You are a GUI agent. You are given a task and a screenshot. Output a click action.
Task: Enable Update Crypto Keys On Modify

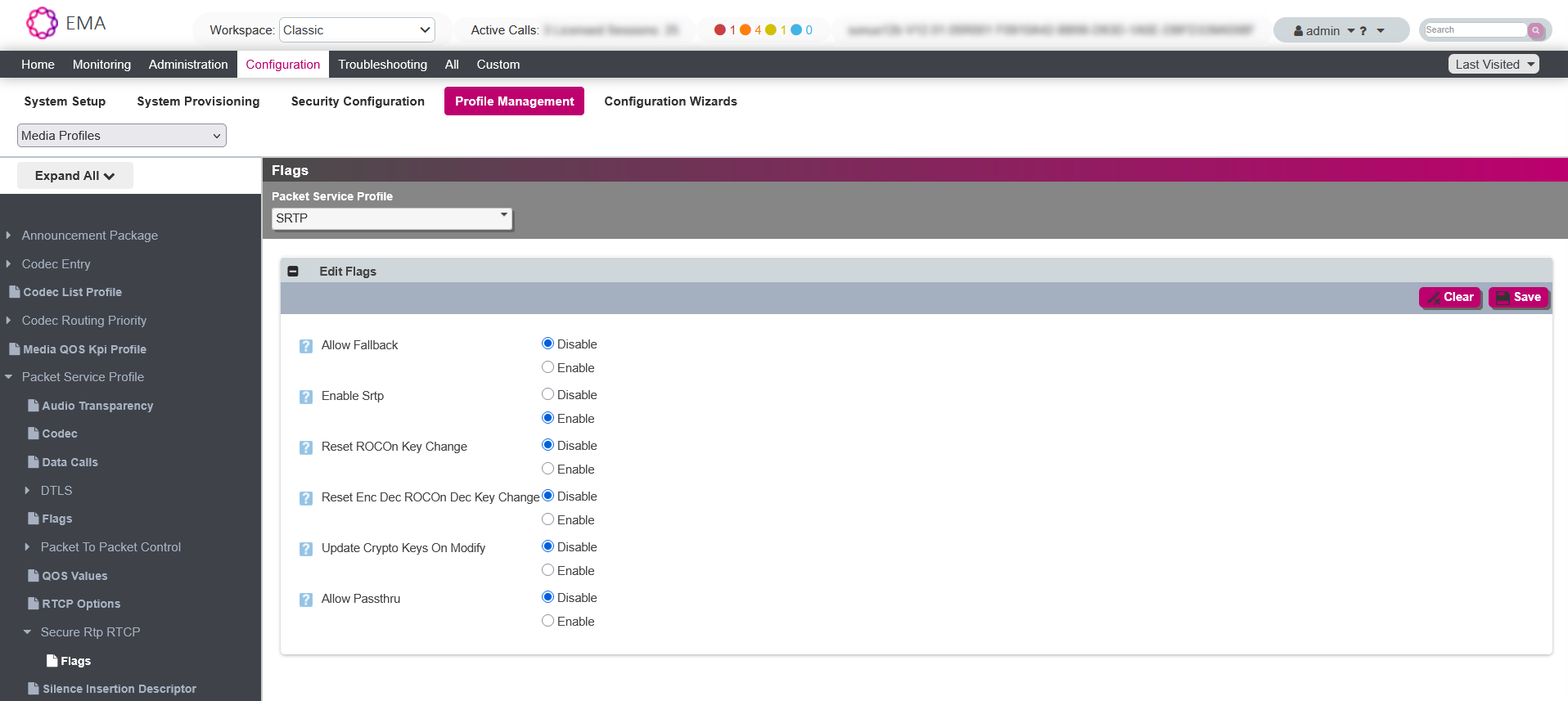point(548,570)
